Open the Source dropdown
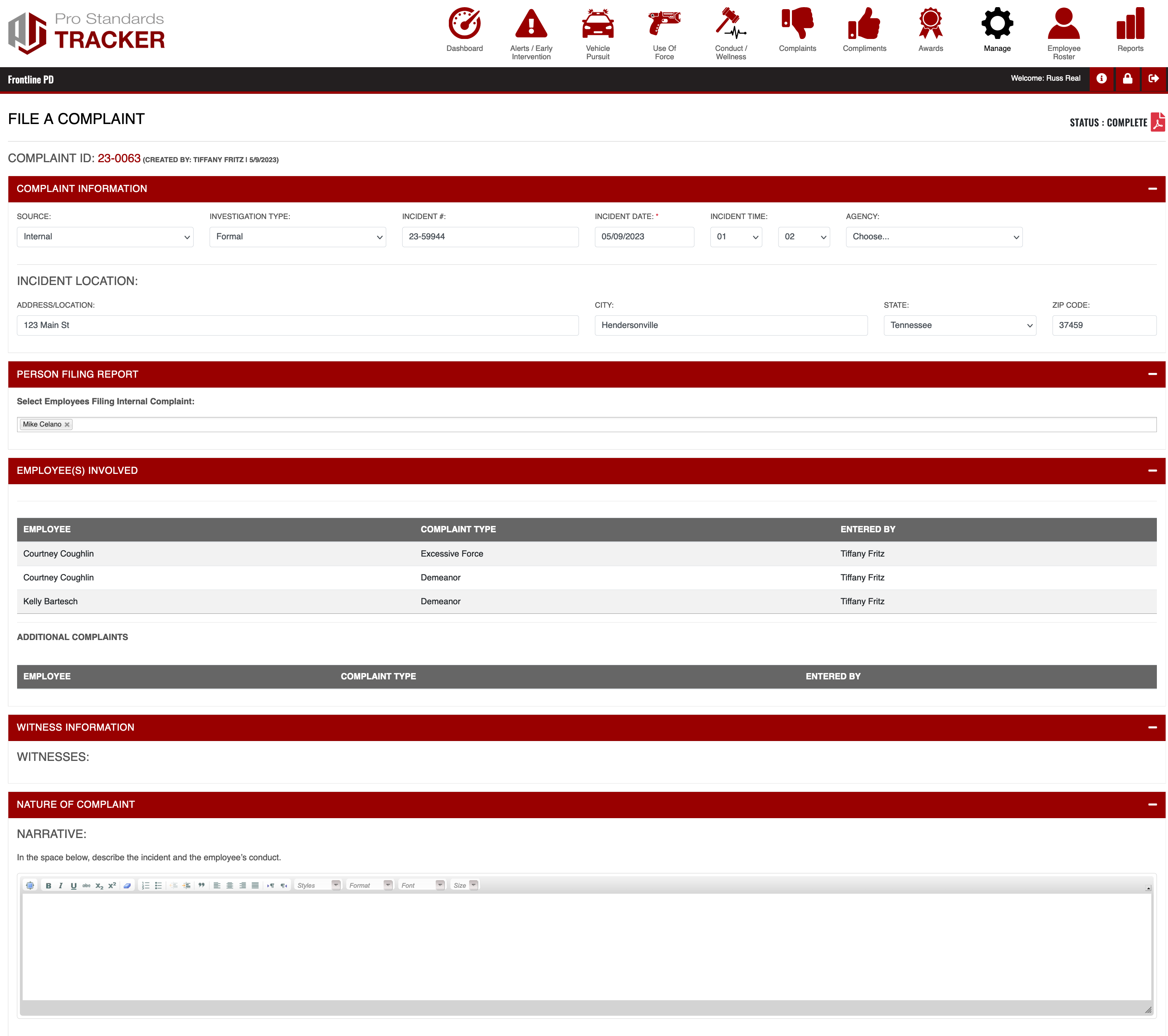Image resolution: width=1168 pixels, height=1036 pixels. [105, 237]
